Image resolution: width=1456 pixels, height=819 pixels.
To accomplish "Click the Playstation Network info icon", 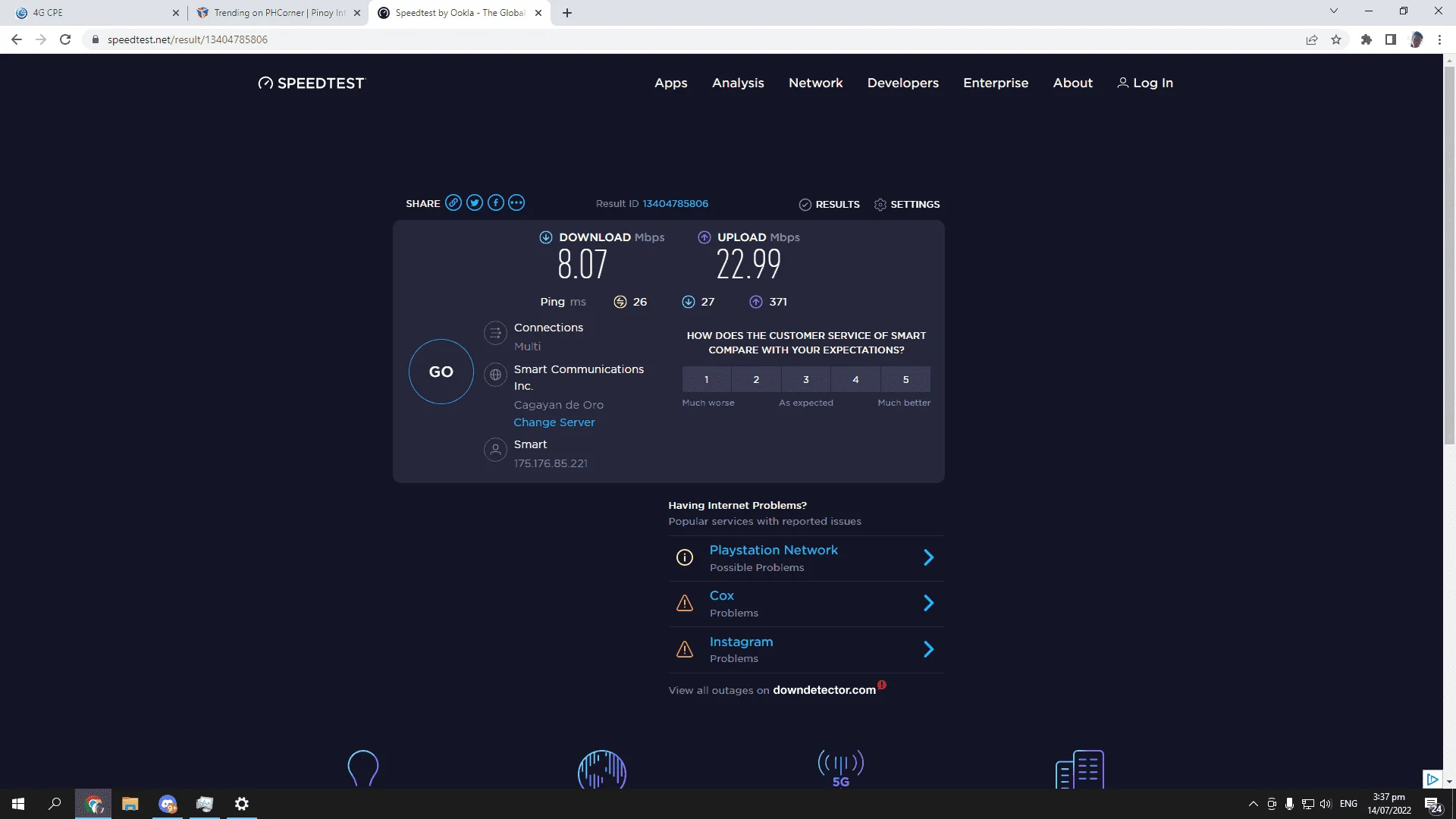I will coord(685,558).
